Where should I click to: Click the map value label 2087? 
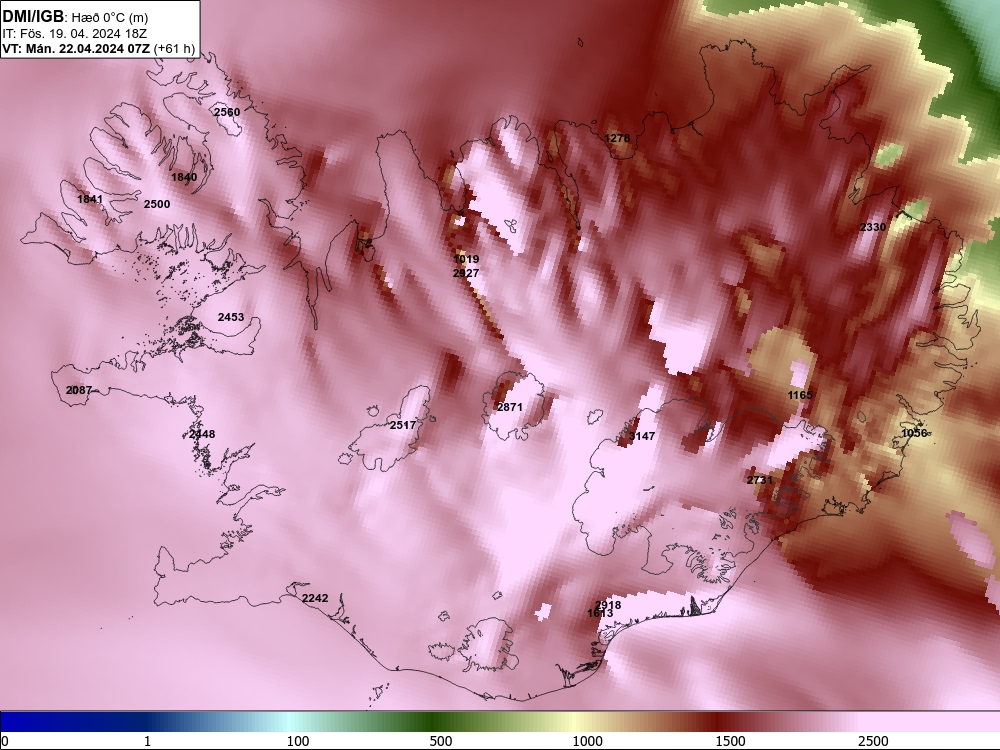coord(79,390)
